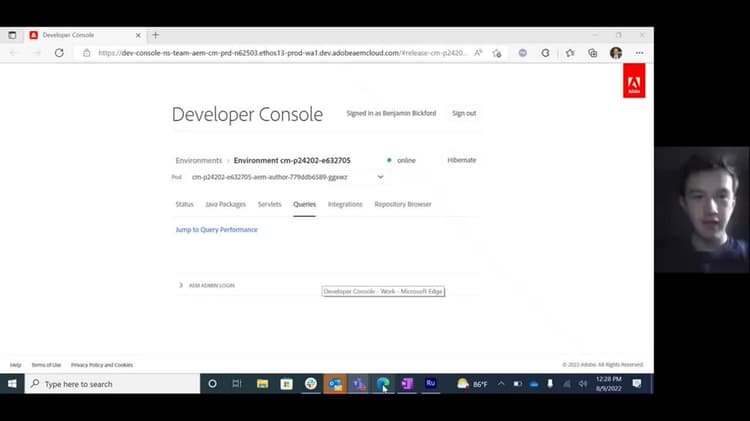750x421 pixels.
Task: Click the battery status tray icon
Action: tap(518, 384)
